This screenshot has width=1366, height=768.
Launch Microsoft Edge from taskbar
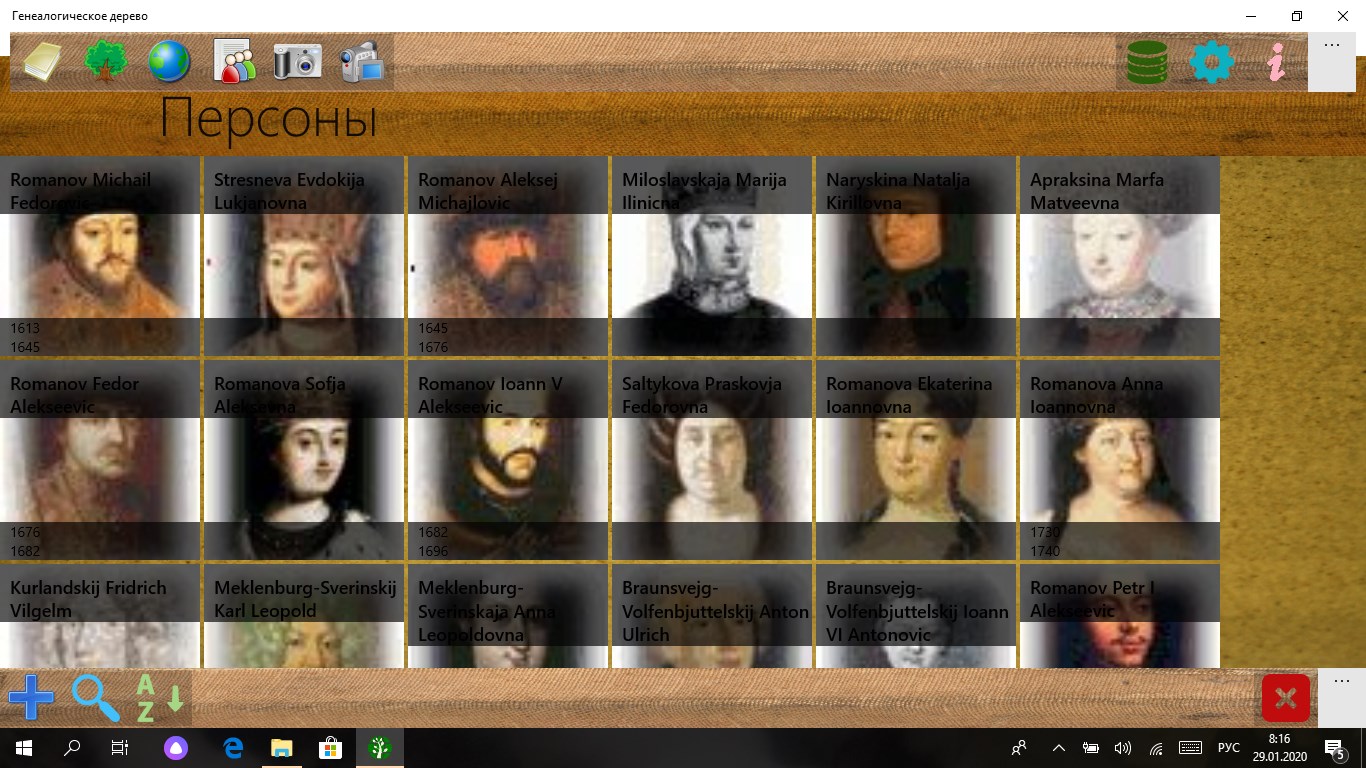[233, 748]
